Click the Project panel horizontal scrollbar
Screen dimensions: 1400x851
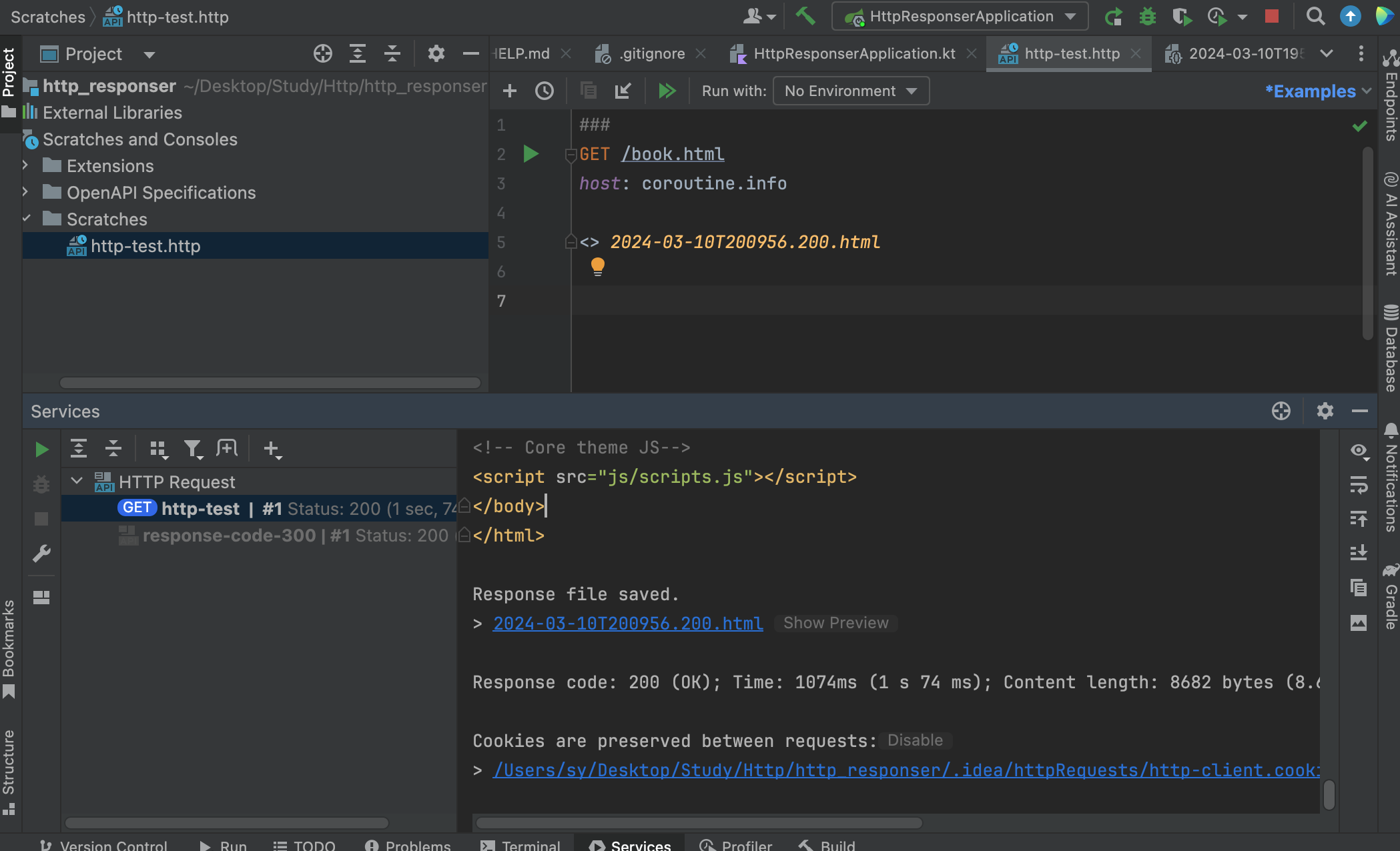[x=270, y=383]
